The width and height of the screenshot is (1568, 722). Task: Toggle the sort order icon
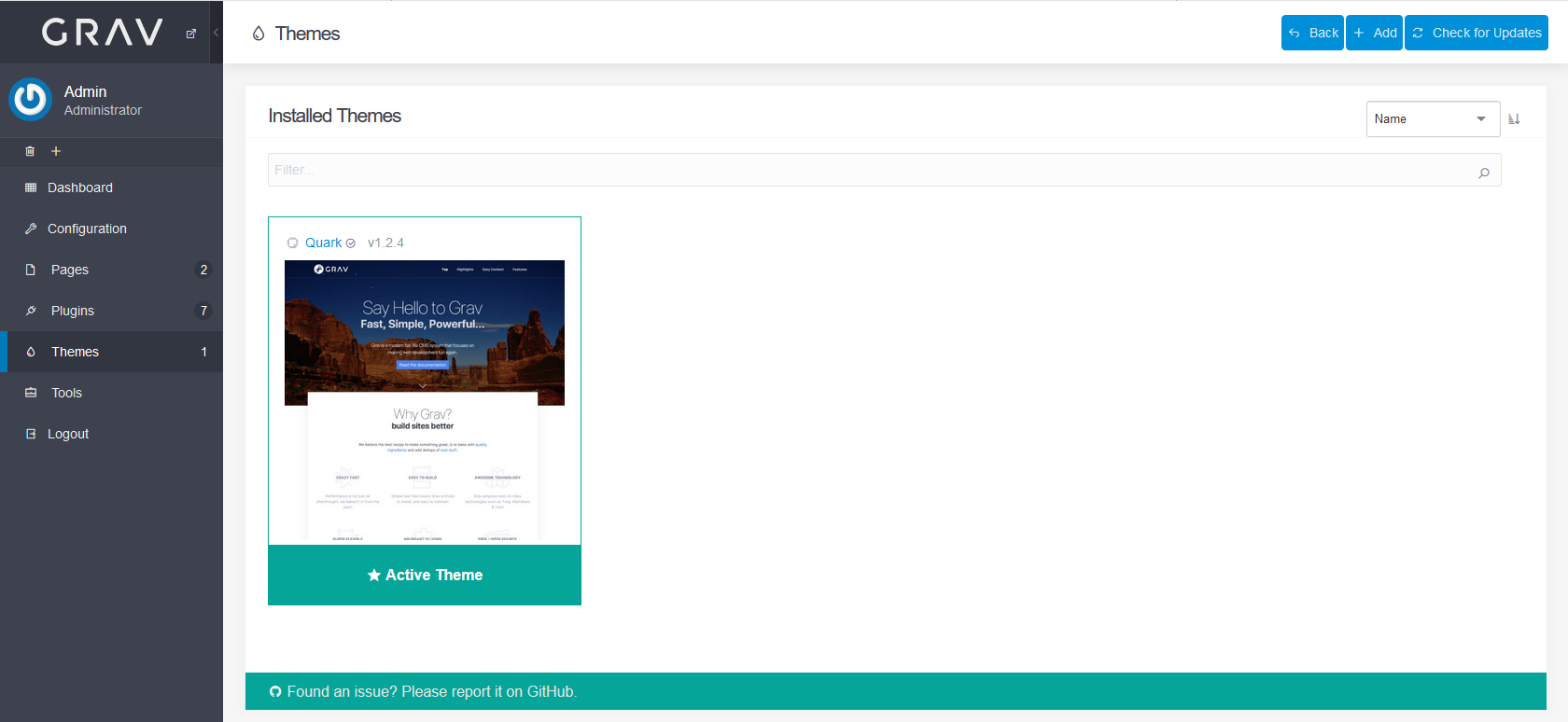[1514, 119]
